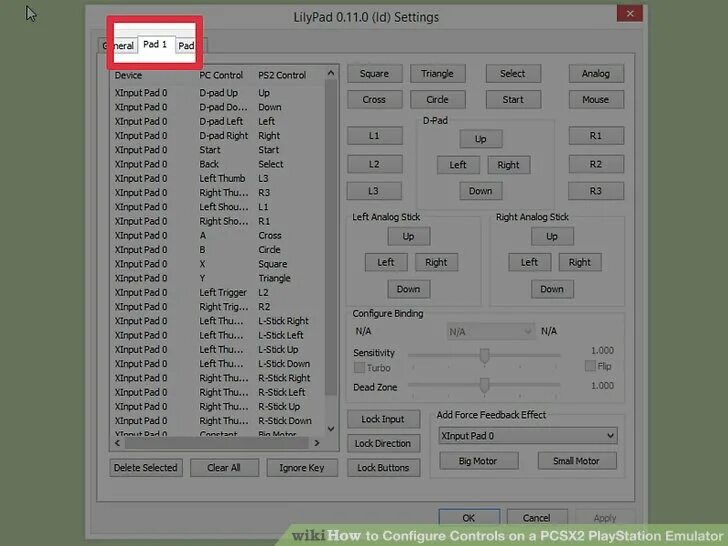
Task: Click the Select binding button
Action: pos(513,74)
